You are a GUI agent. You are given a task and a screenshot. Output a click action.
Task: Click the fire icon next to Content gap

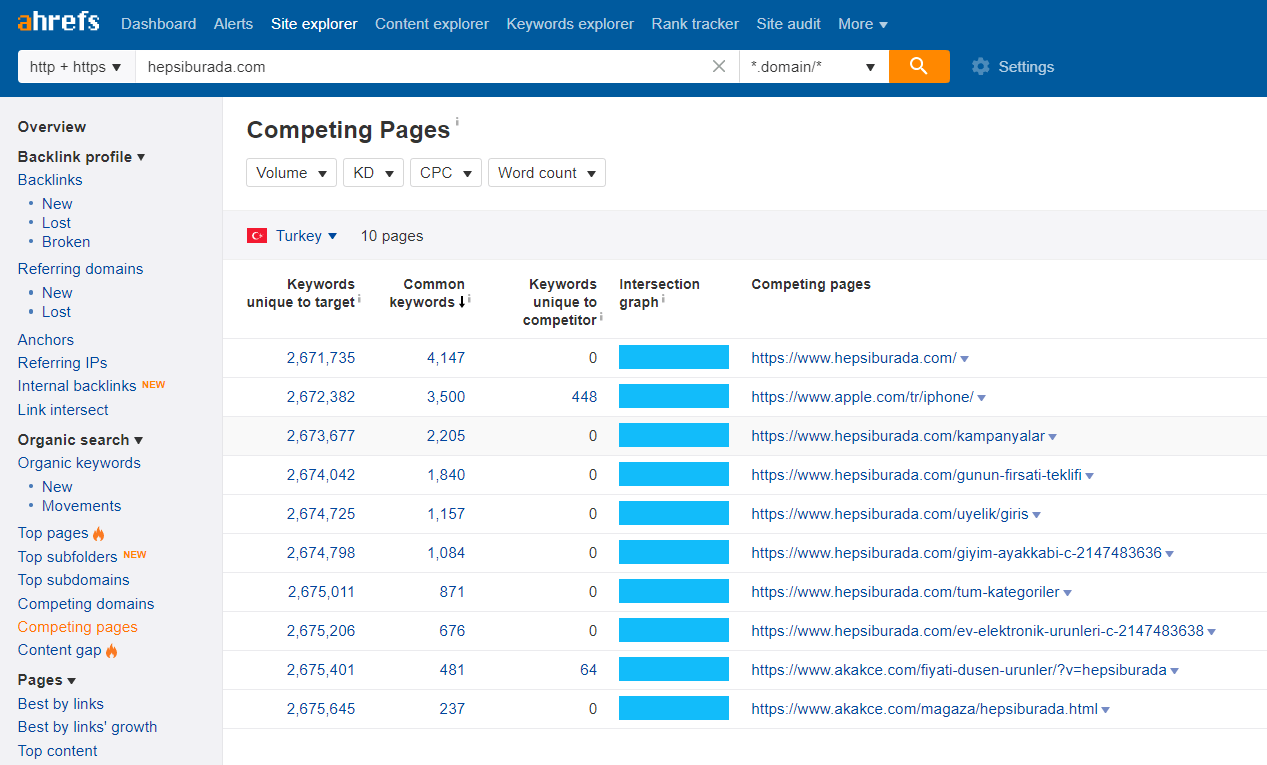[x=112, y=651]
